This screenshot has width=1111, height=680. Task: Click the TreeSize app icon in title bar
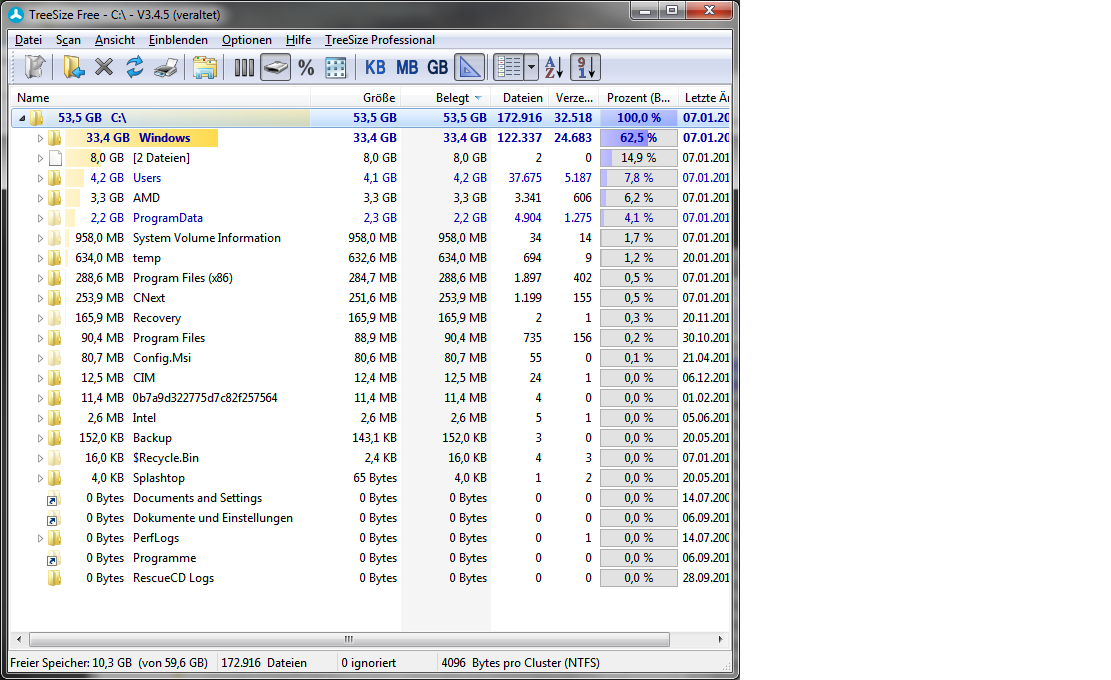[x=16, y=14]
